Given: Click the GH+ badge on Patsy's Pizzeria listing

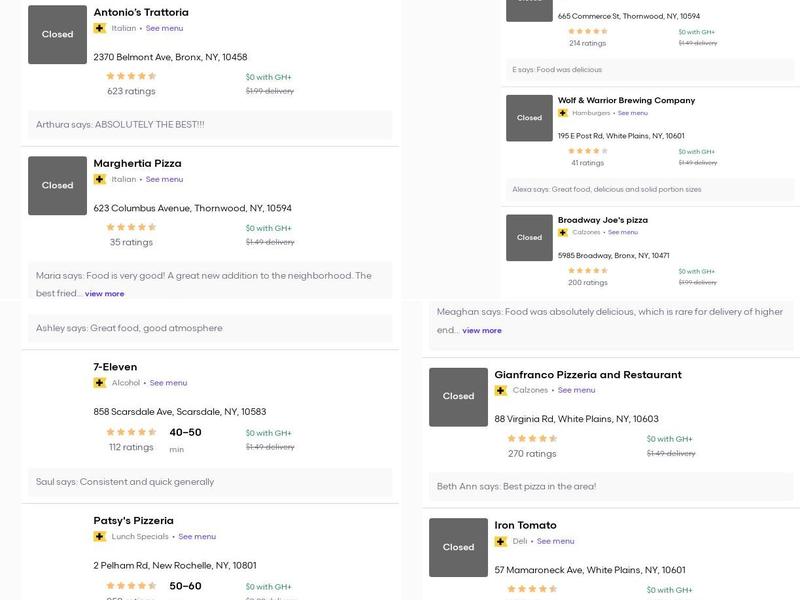Looking at the screenshot, I should pyautogui.click(x=100, y=537).
